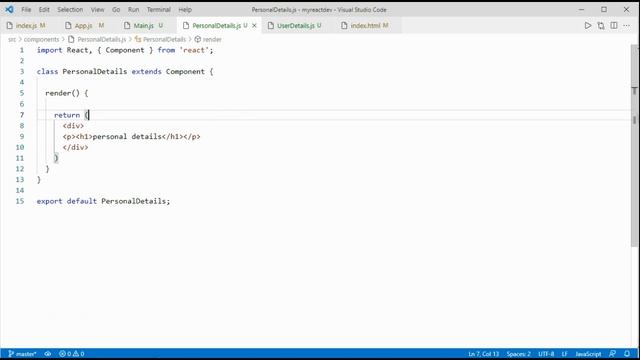The height and width of the screenshot is (360, 640).
Task: Click the components breadcrumb
Action: [41, 39]
